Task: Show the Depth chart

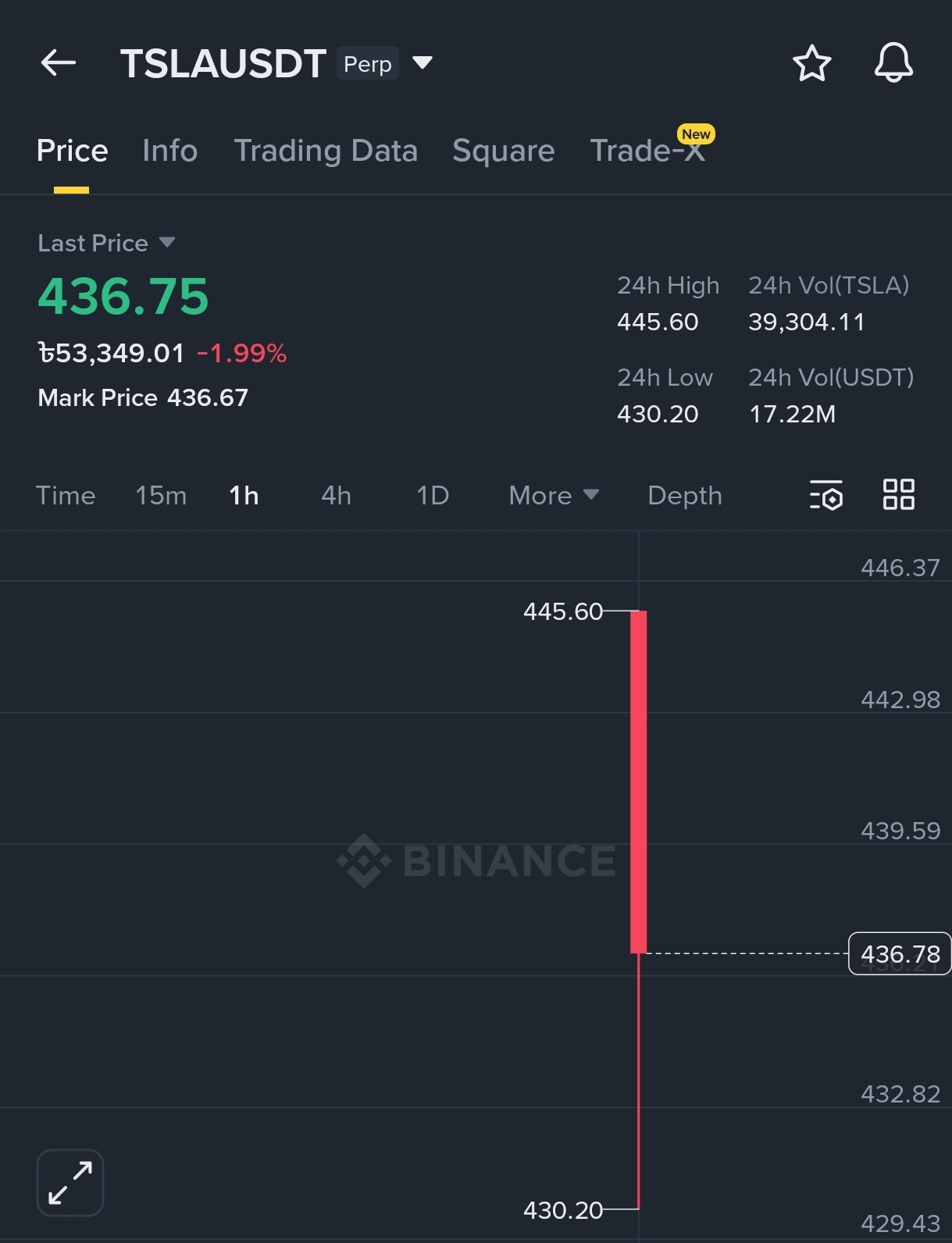Action: [x=684, y=495]
